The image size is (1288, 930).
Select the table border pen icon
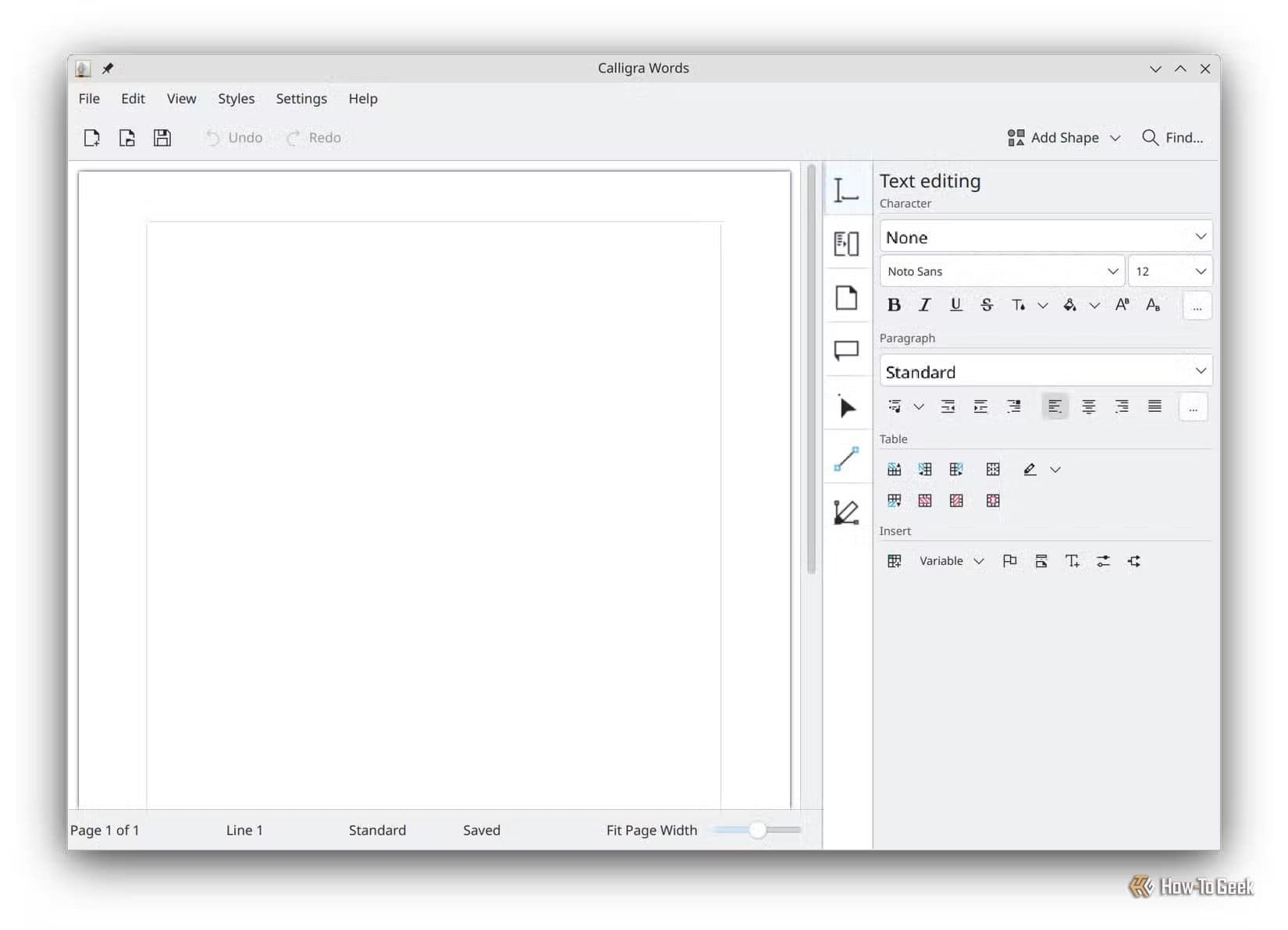coord(1030,470)
